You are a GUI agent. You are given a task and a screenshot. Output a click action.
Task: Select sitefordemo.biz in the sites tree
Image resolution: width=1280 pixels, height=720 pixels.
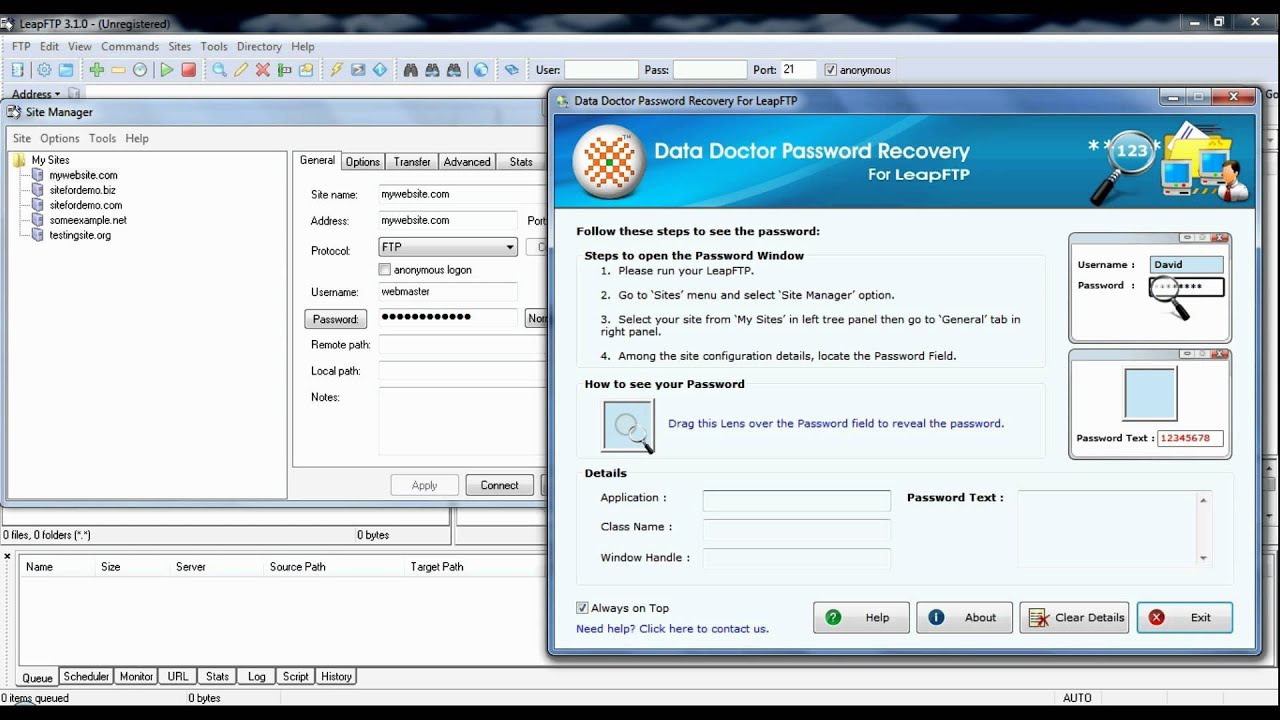pyautogui.click(x=83, y=190)
